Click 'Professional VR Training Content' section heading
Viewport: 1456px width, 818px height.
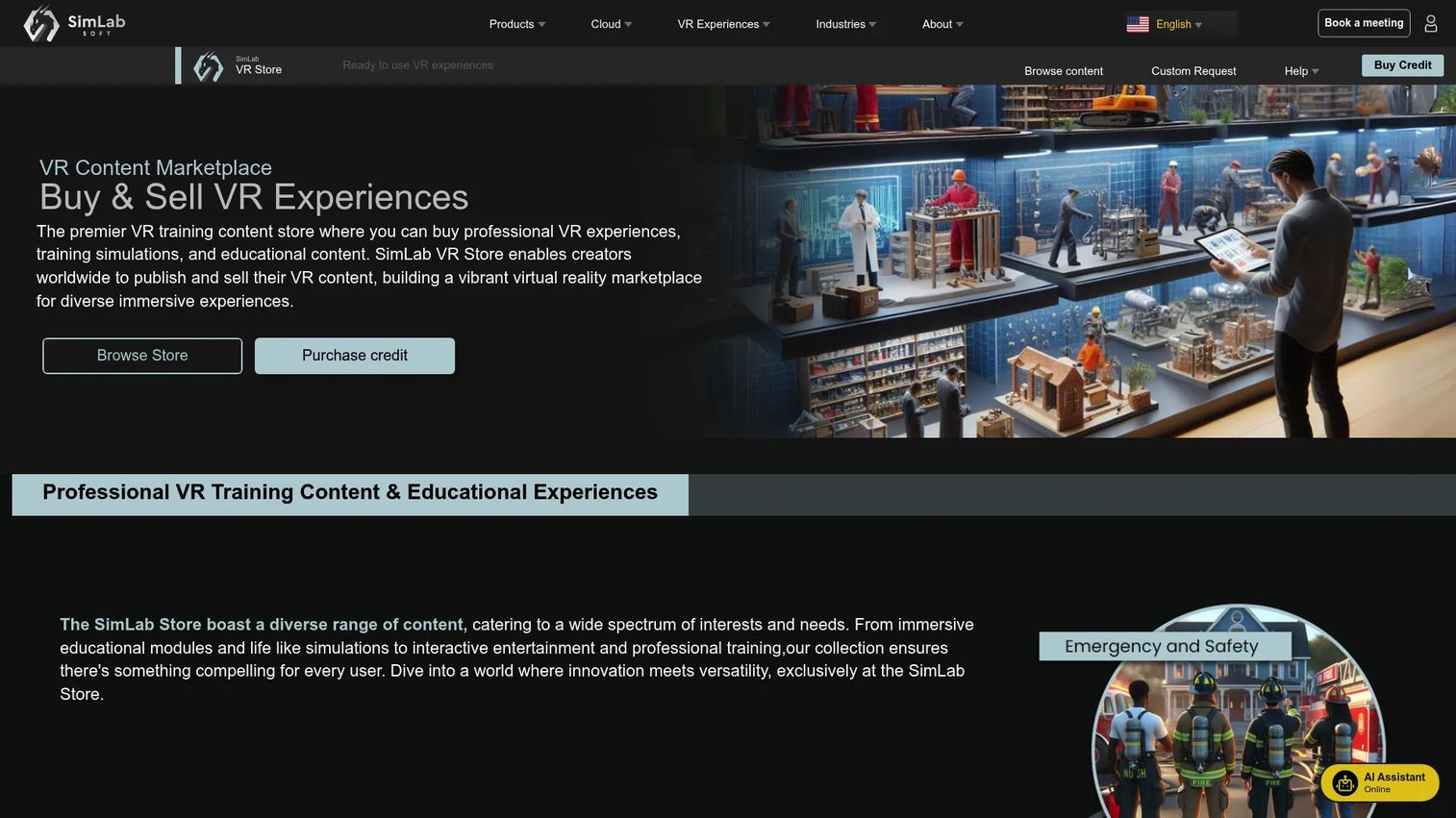(x=350, y=493)
